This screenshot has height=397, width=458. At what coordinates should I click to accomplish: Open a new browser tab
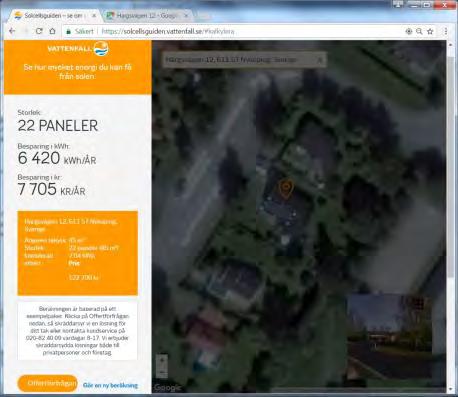(x=203, y=16)
